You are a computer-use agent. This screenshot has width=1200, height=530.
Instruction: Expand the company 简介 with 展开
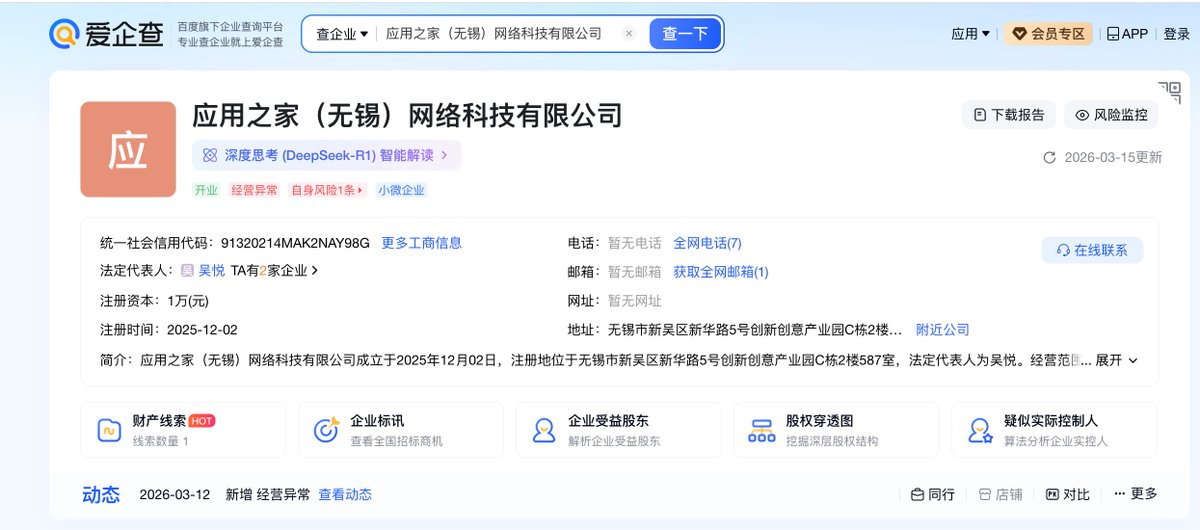(1117, 360)
